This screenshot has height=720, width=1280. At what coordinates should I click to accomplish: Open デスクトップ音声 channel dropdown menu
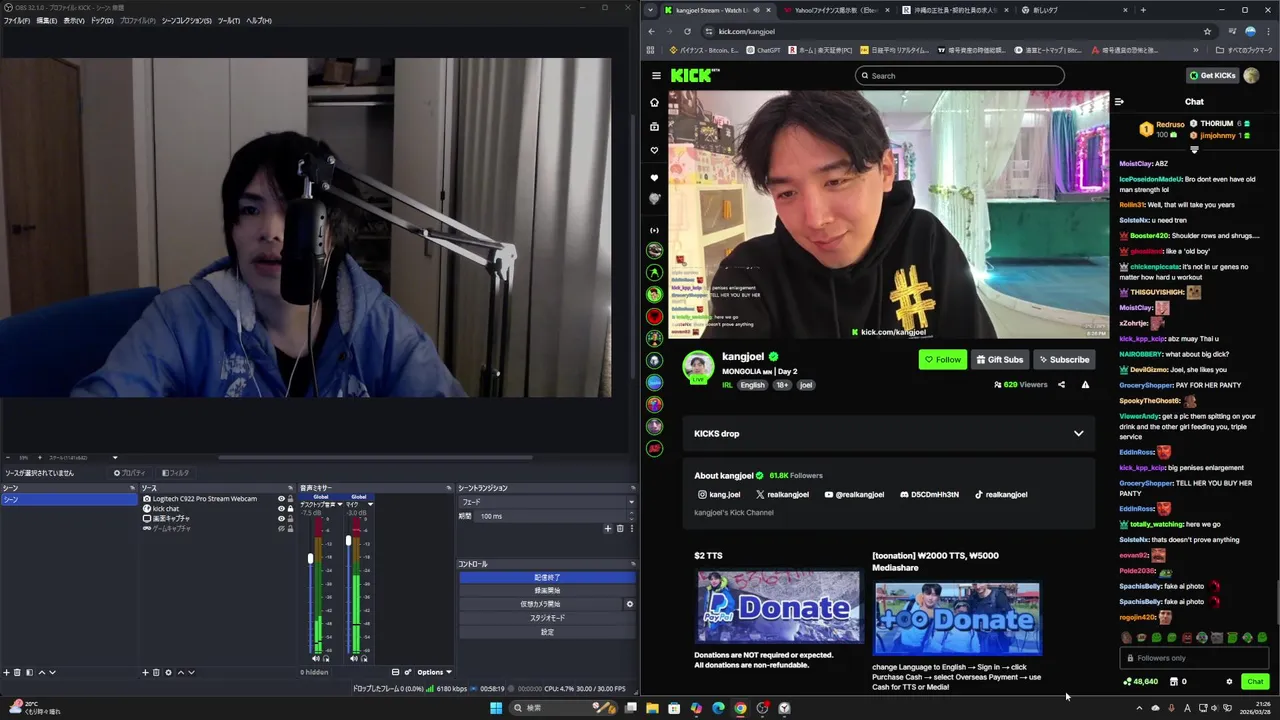pyautogui.click(x=340, y=504)
